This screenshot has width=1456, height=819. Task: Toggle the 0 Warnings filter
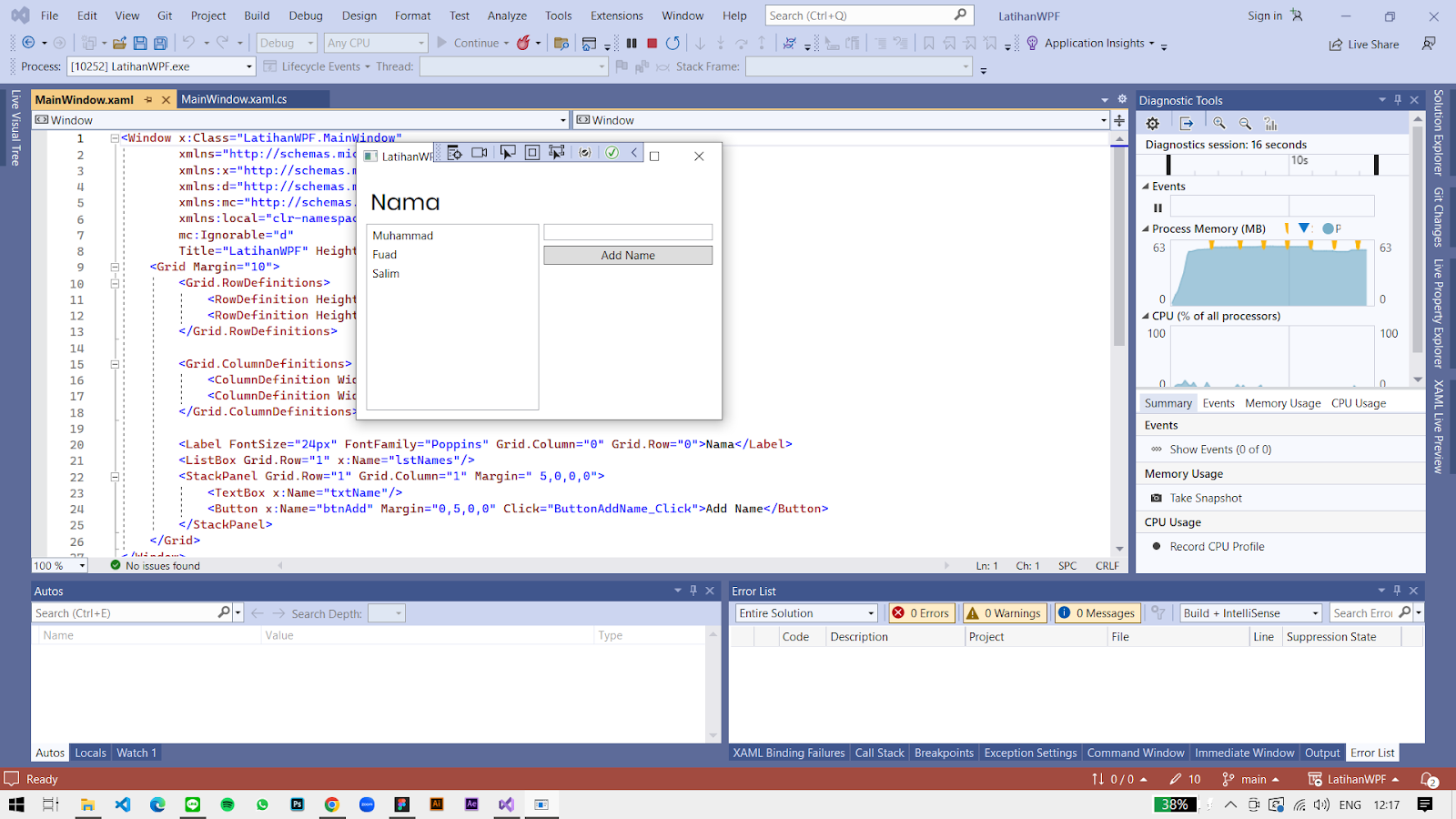pyautogui.click(x=1003, y=613)
